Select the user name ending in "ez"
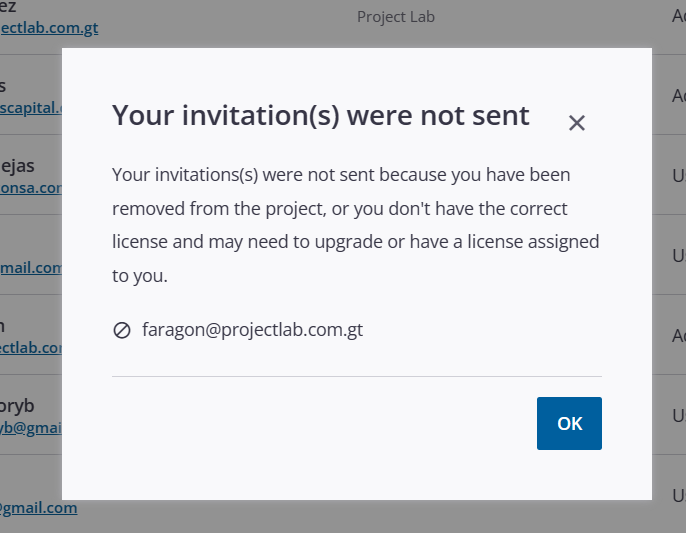Screen dimensions: 686x533 point(8,7)
